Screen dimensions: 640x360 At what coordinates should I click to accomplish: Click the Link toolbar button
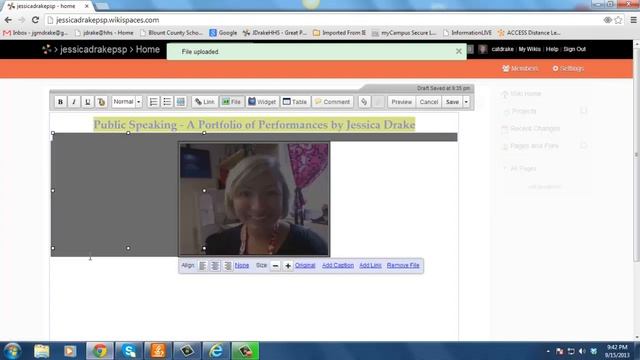click(x=205, y=102)
